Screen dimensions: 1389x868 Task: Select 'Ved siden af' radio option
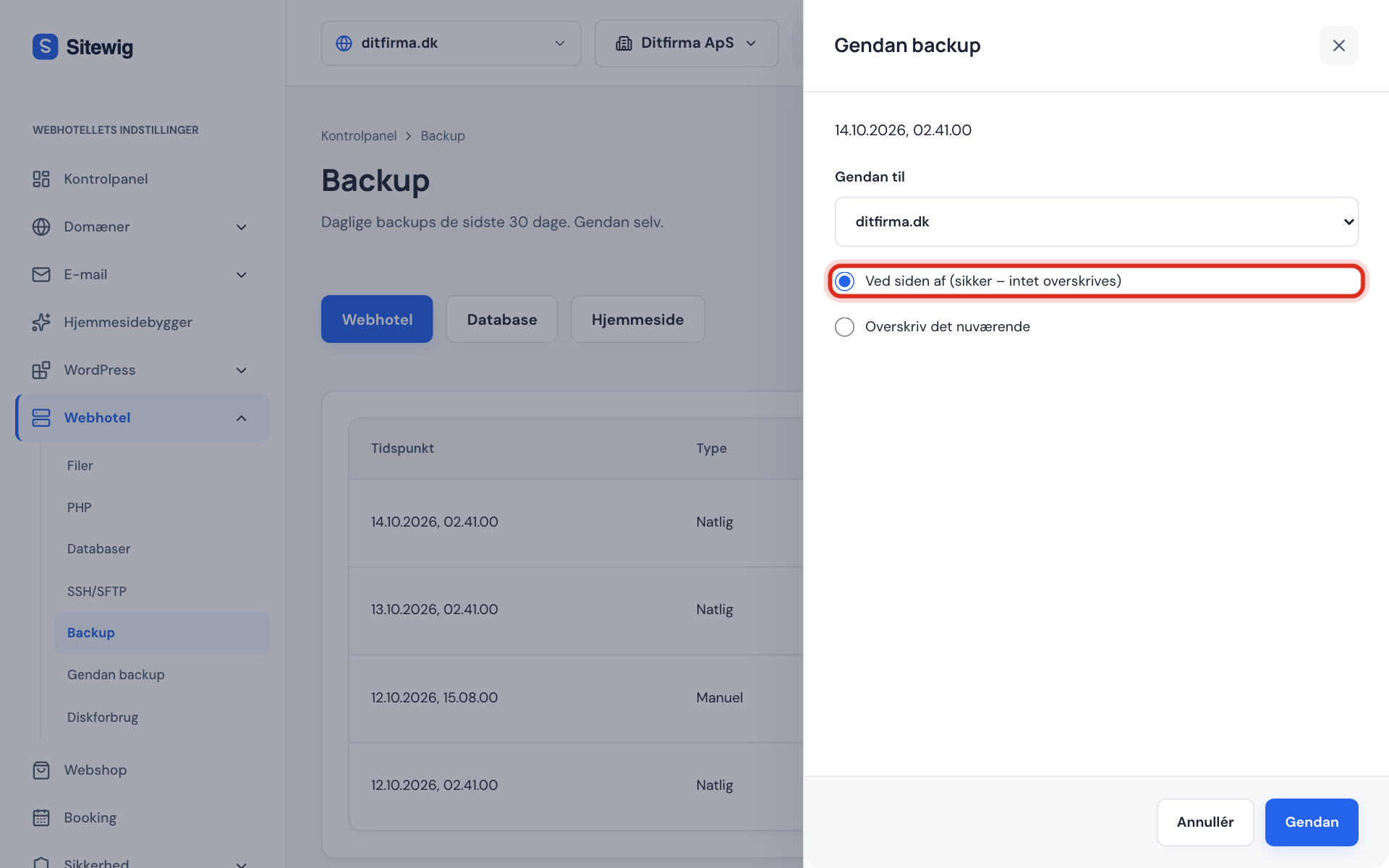(x=844, y=281)
